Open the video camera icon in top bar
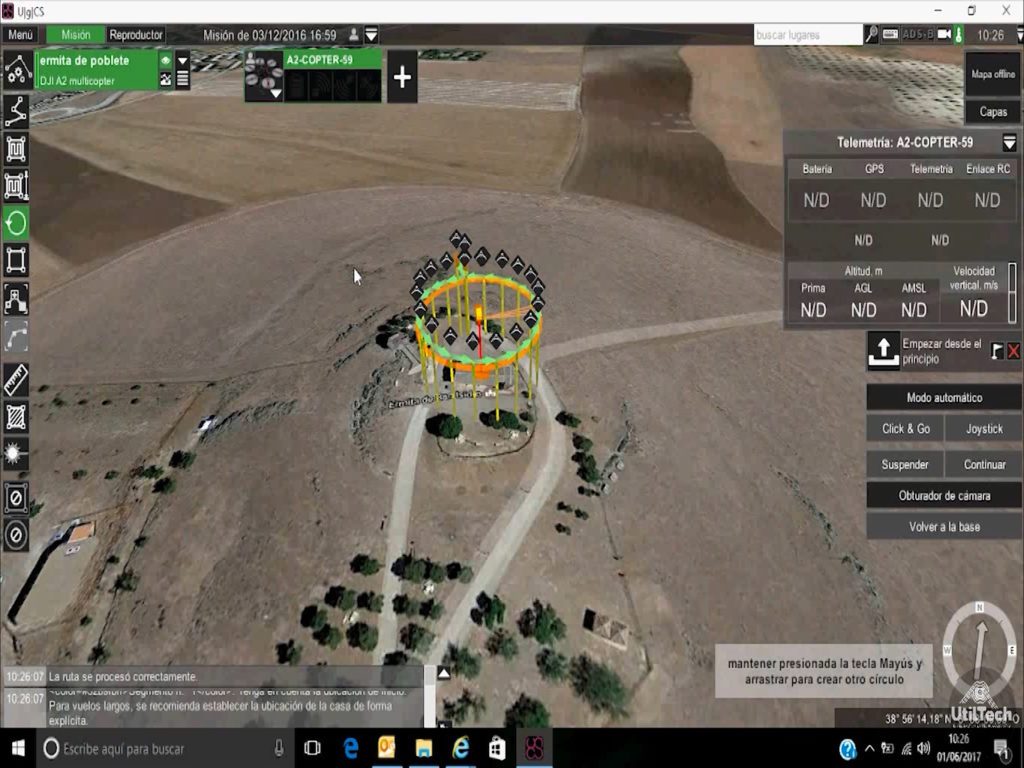This screenshot has height=768, width=1024. [943, 35]
